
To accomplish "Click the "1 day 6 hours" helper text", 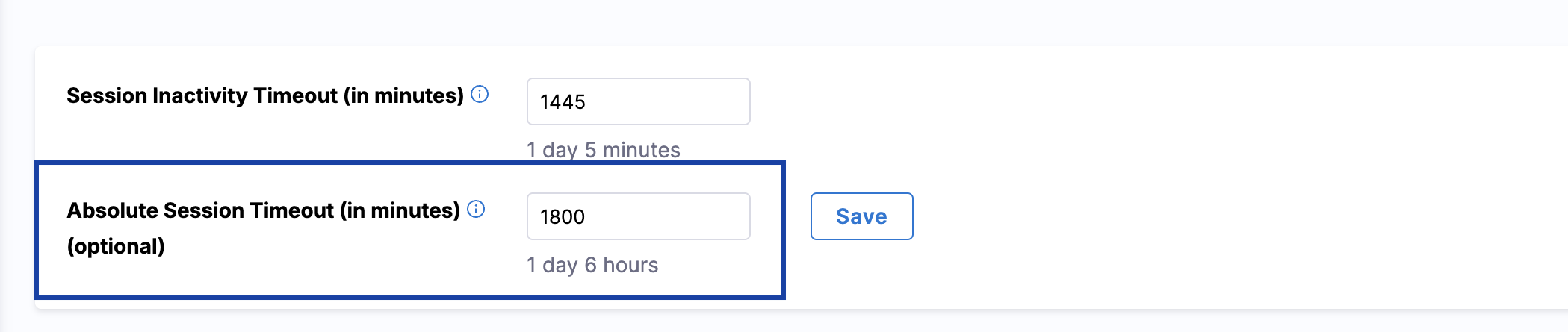I will [592, 265].
